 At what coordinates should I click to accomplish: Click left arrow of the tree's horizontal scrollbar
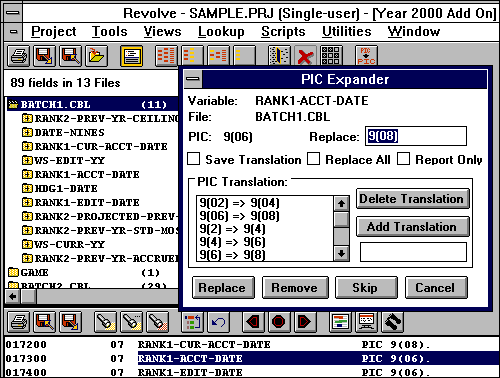click(13, 296)
